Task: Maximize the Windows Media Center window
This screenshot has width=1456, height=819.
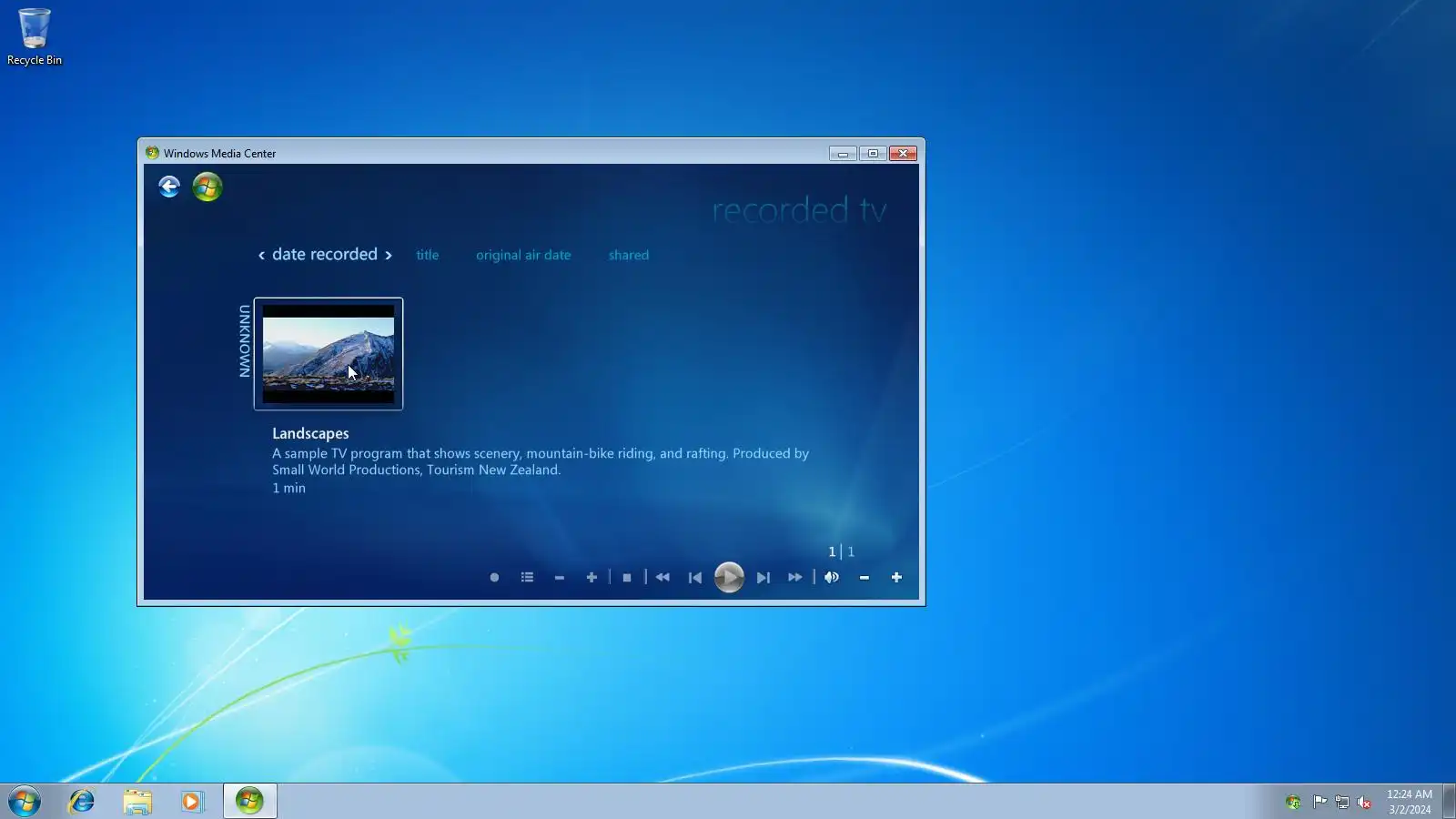Action: point(873,154)
